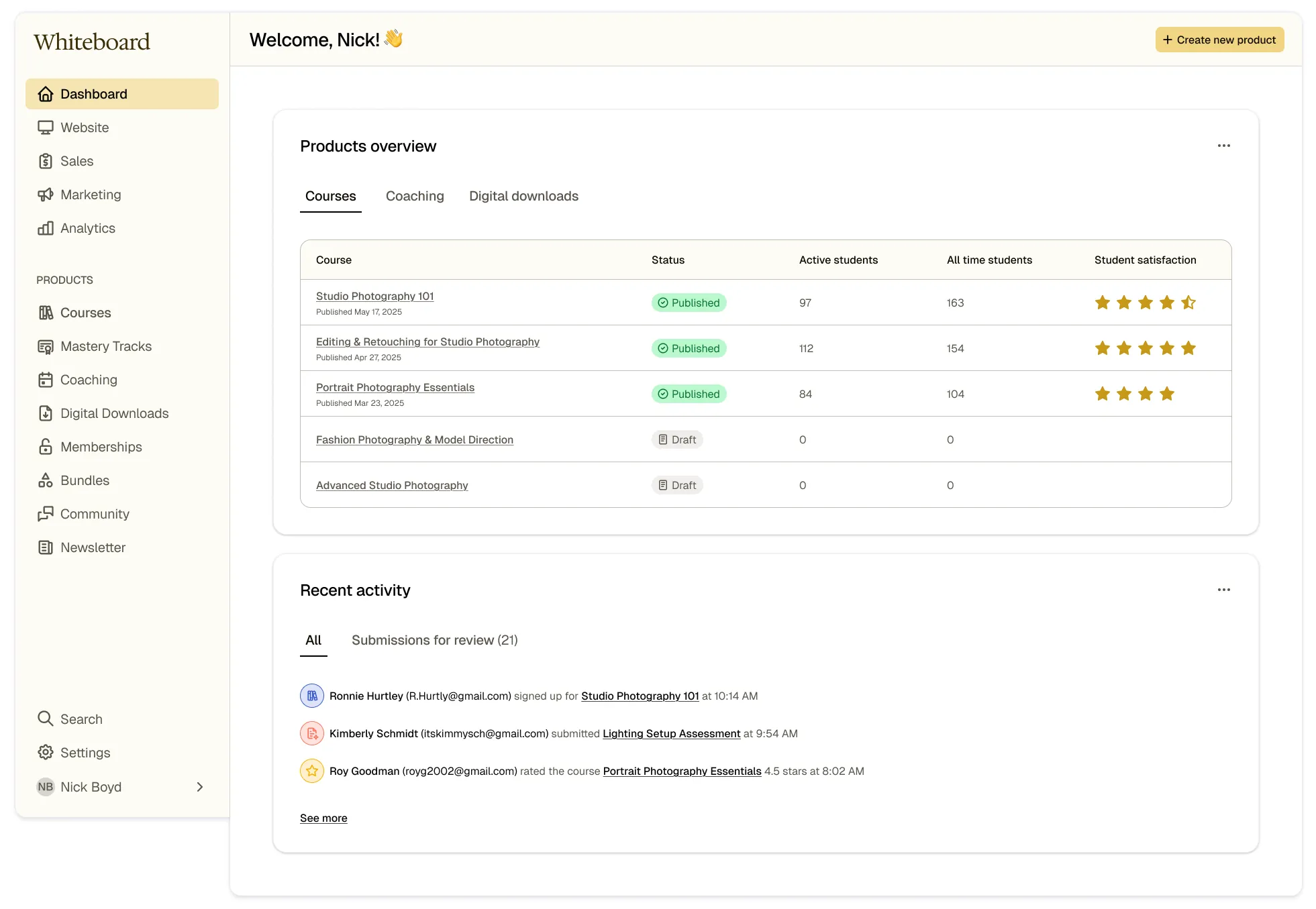Open Community chat bubbles icon

(x=45, y=514)
